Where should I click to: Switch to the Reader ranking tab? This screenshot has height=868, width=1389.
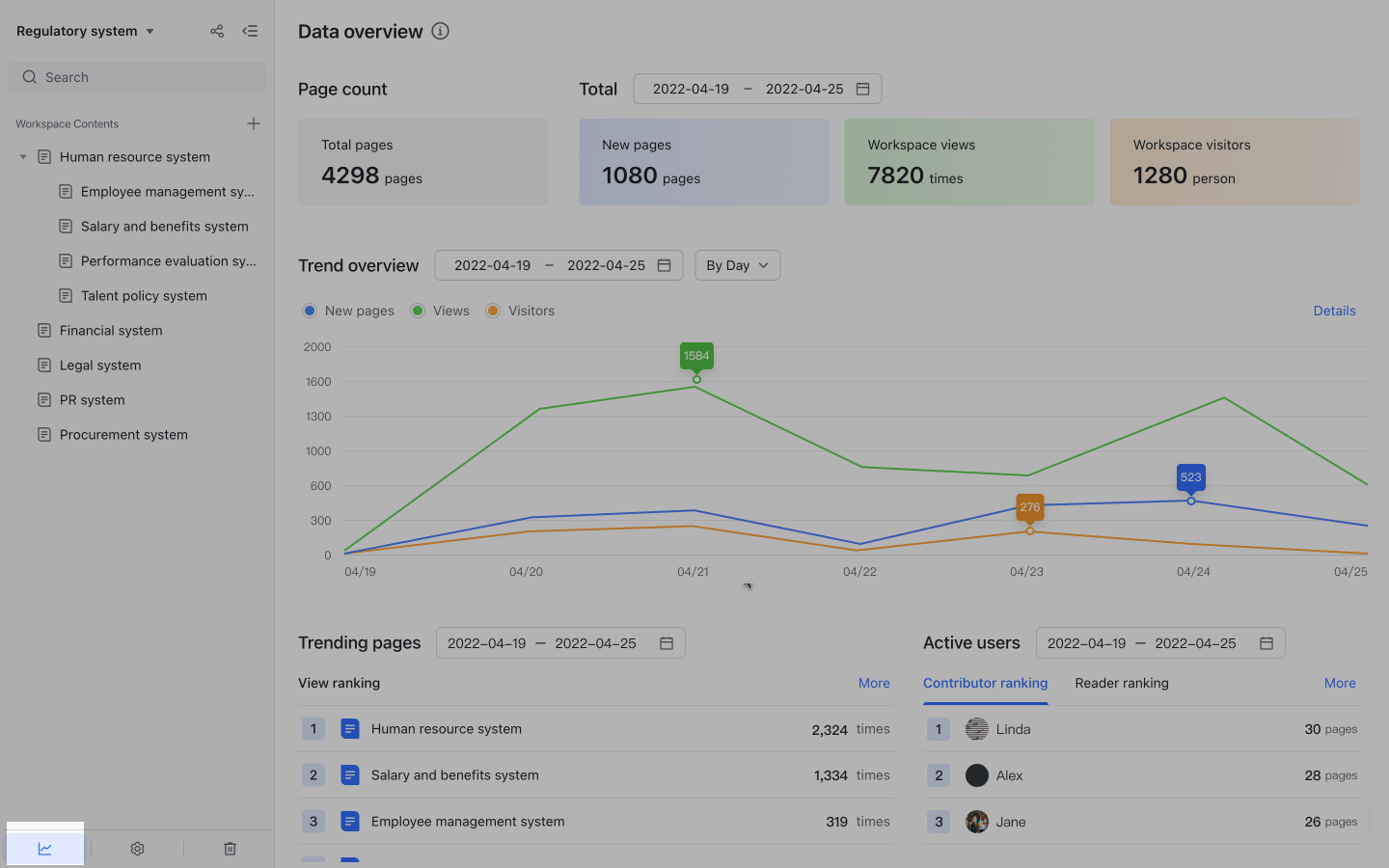click(1122, 683)
